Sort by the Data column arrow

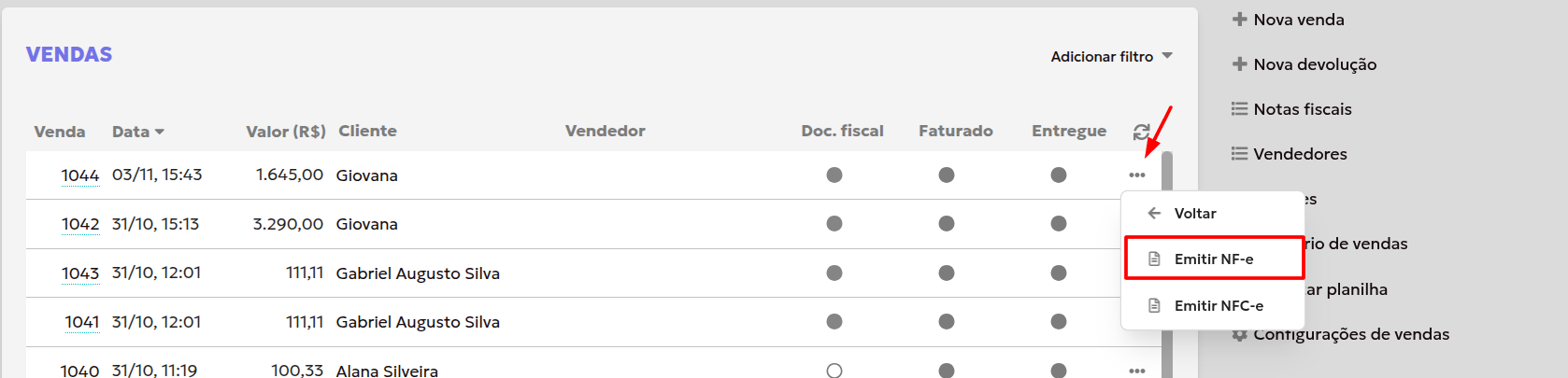pos(160,133)
